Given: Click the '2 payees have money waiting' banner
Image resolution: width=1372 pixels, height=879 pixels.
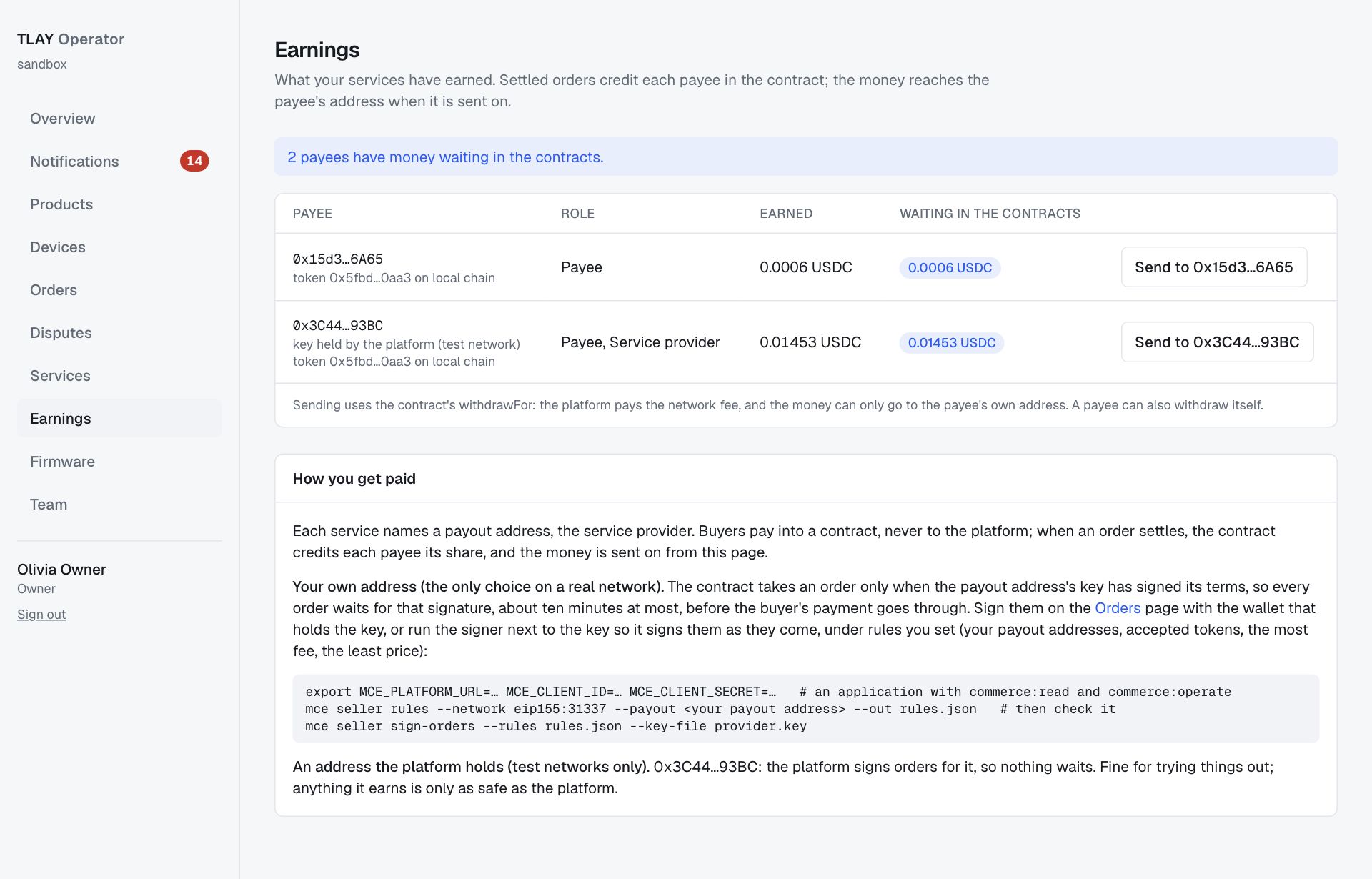Looking at the screenshot, I should click(x=806, y=157).
